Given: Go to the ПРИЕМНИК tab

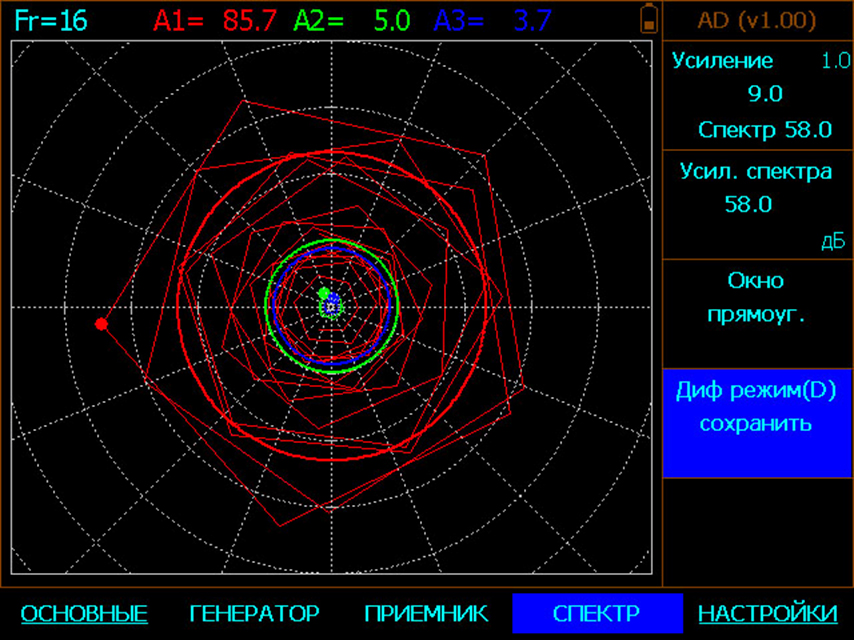Looking at the screenshot, I should click(x=426, y=613).
